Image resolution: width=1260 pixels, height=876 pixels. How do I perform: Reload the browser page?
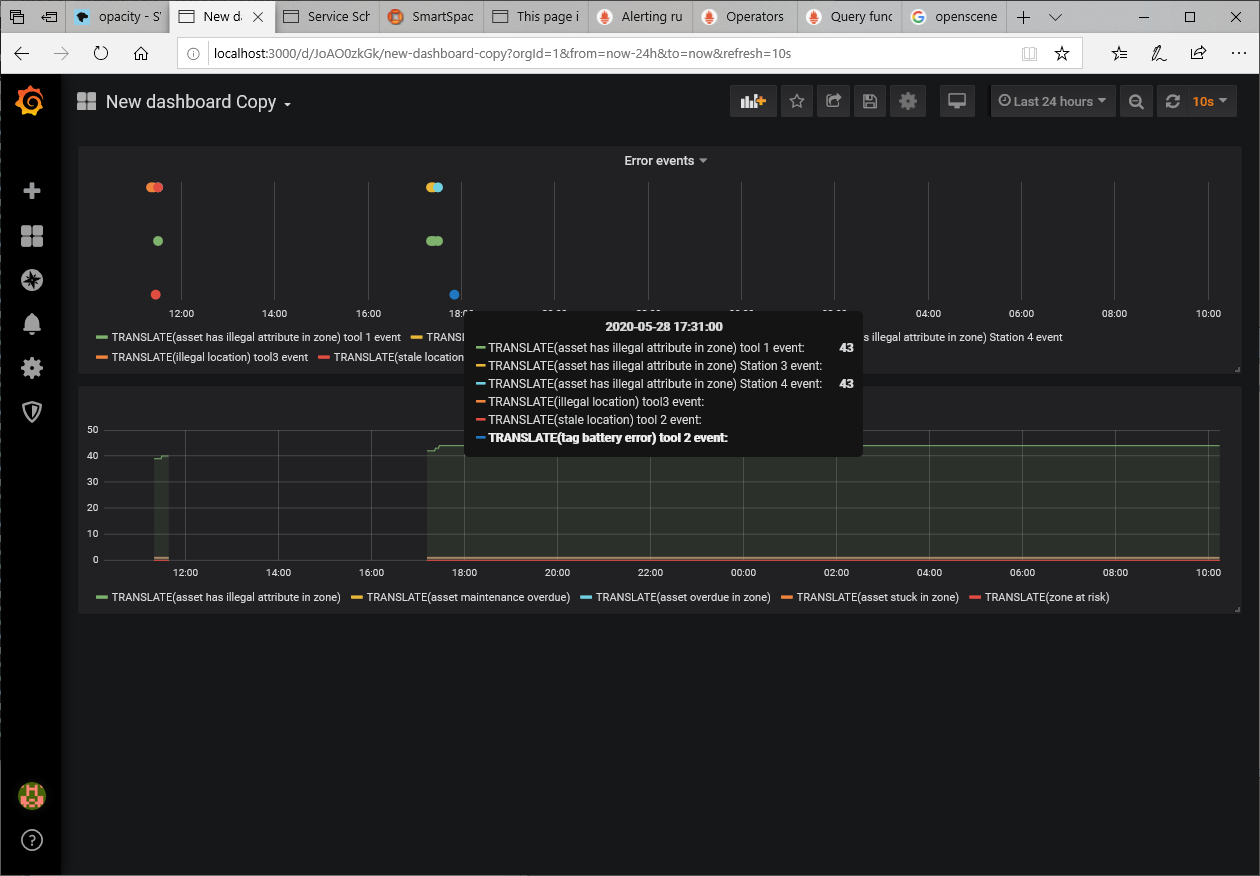pos(101,53)
